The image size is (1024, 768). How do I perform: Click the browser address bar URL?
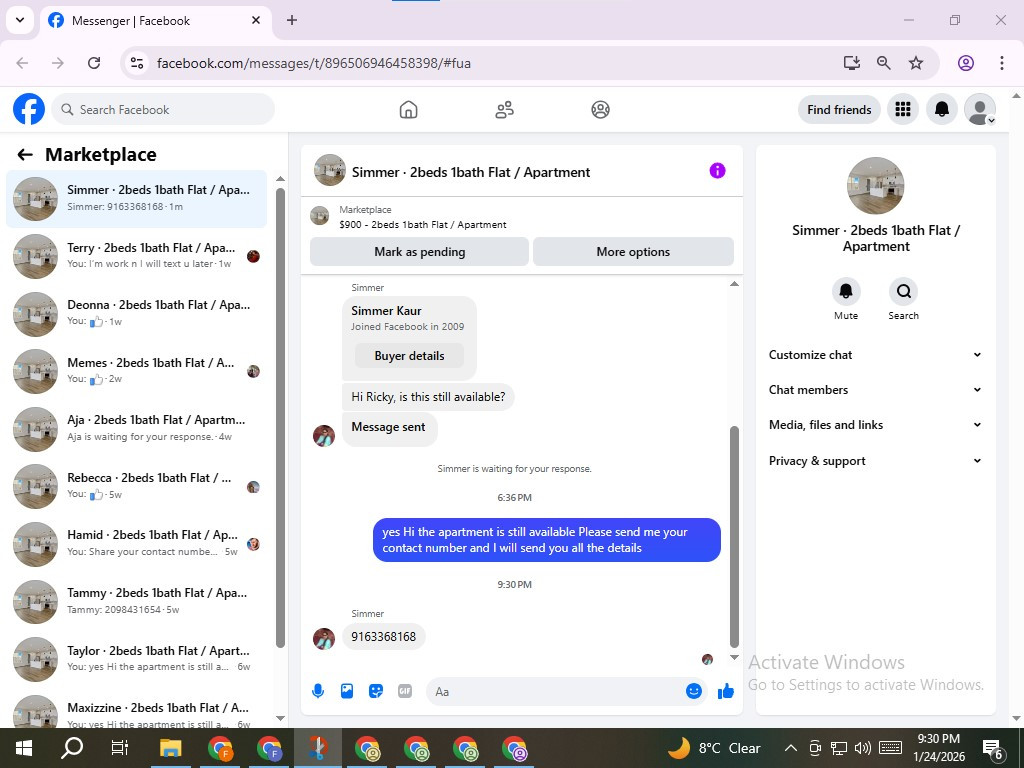pos(313,63)
